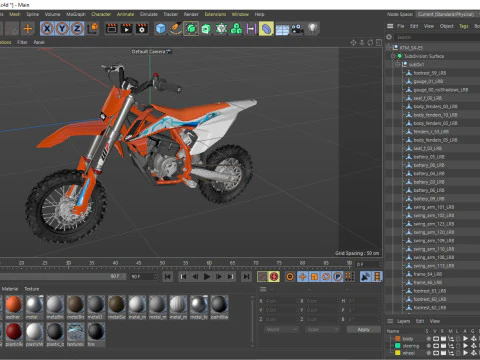Toggle the X axis lock
The image size is (480, 360).
47,29
